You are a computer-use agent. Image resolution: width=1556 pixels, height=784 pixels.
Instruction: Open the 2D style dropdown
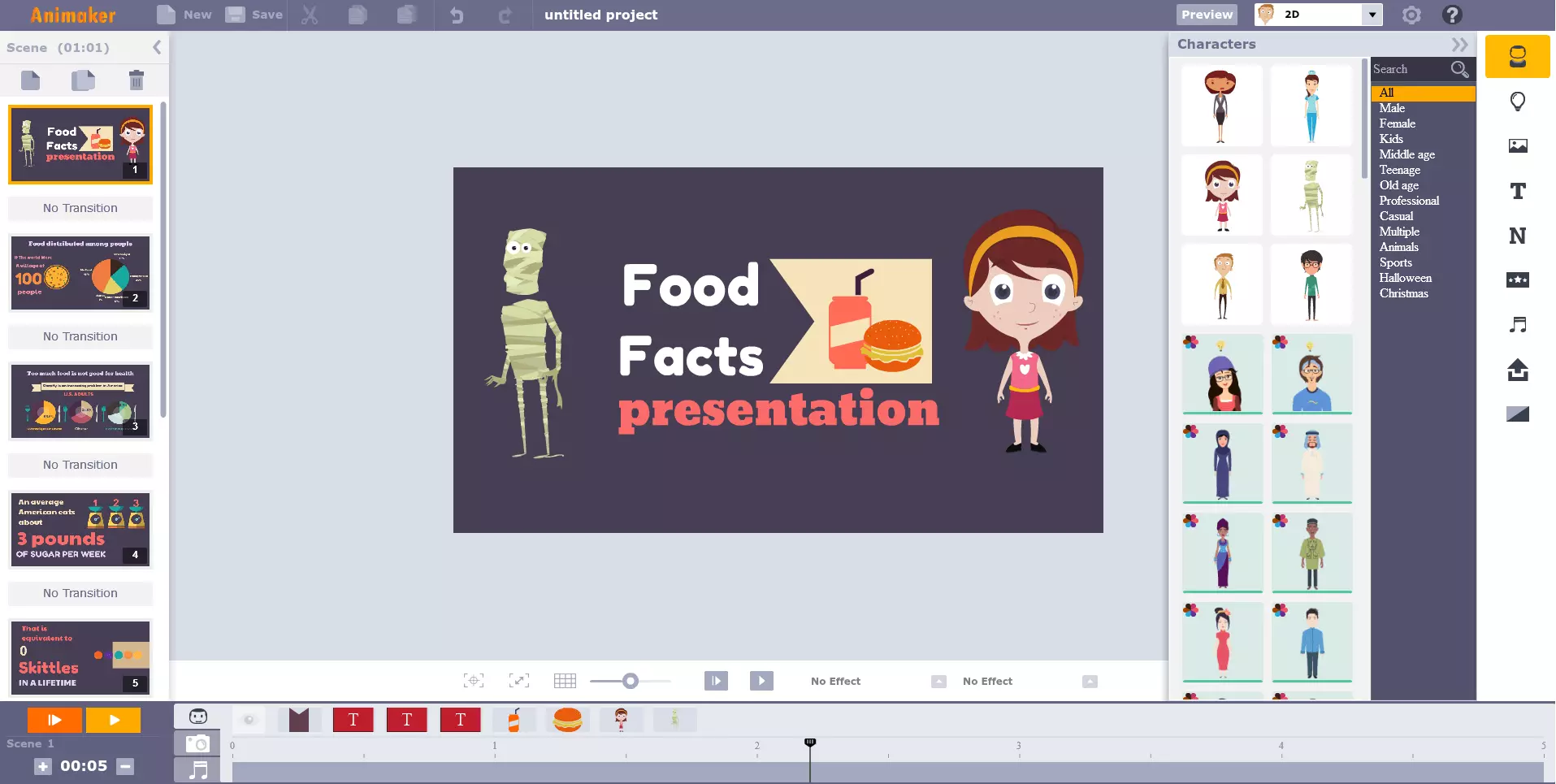tap(1372, 15)
